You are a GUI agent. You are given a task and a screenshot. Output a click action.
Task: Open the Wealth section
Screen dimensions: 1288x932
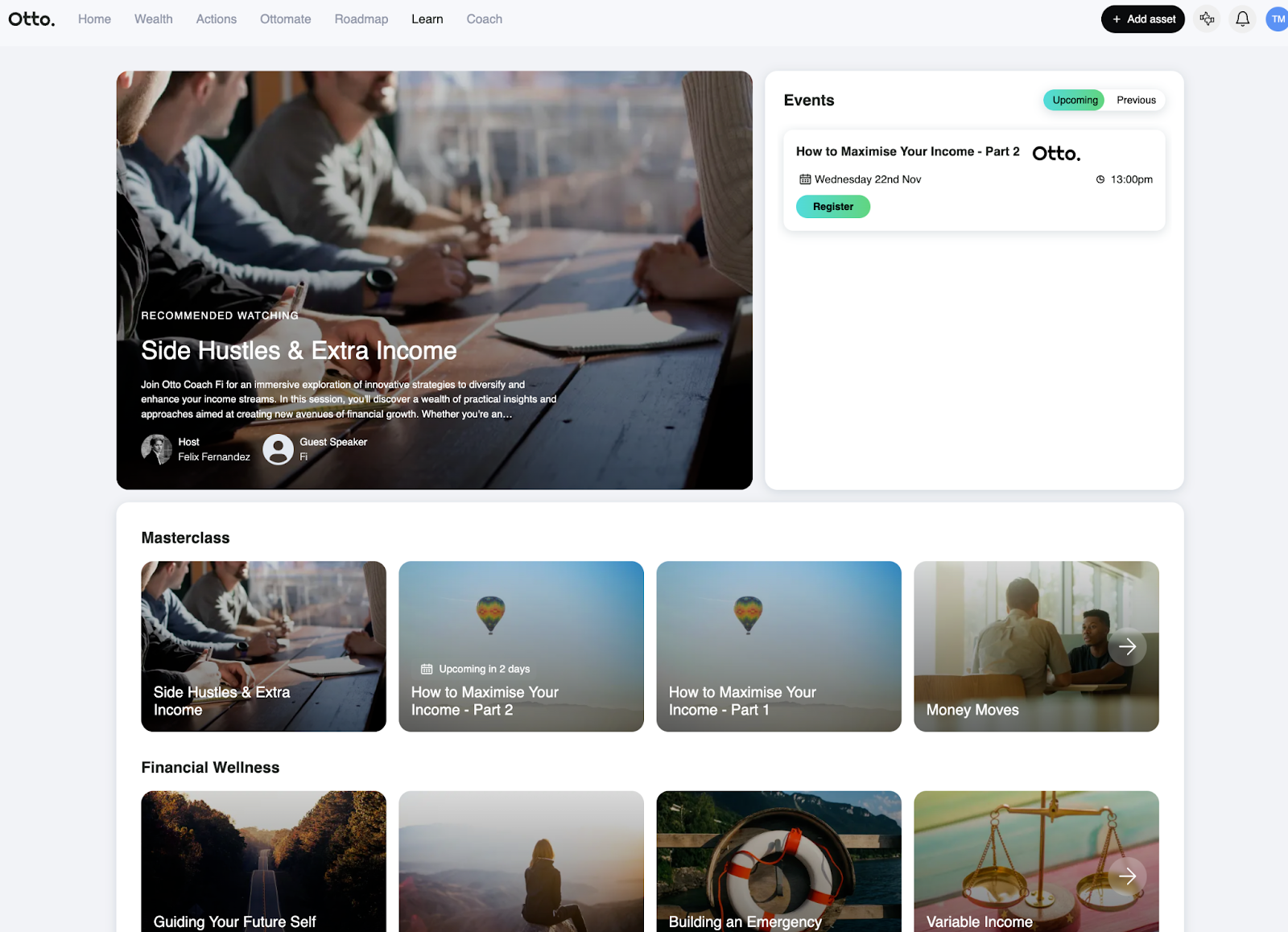[x=154, y=19]
